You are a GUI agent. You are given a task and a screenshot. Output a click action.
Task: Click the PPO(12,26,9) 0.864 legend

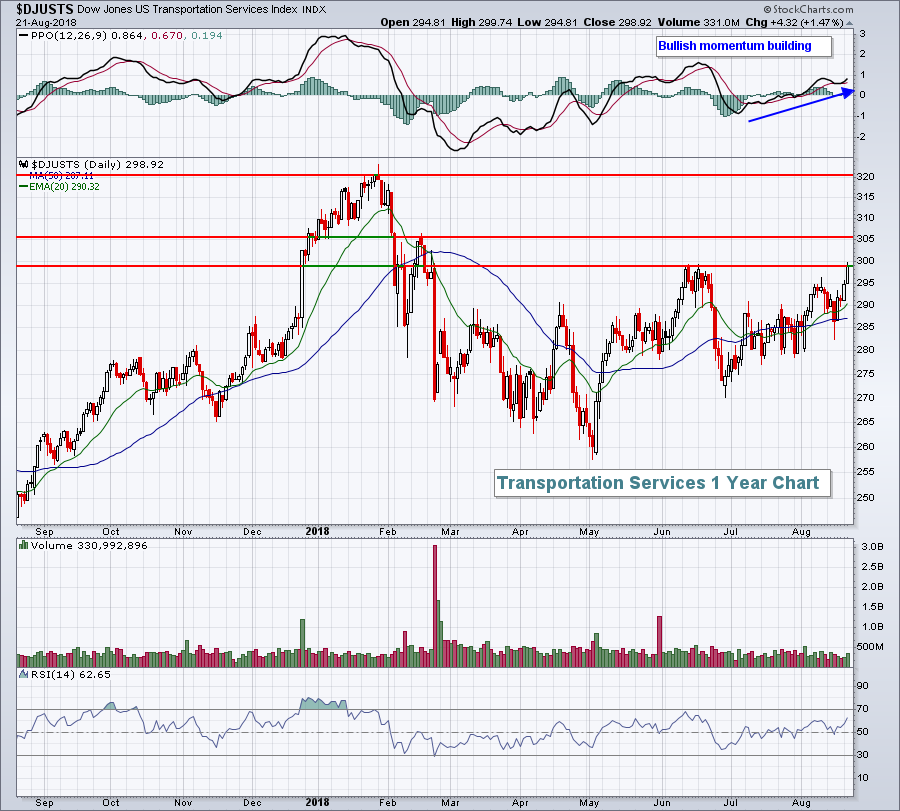(87, 36)
